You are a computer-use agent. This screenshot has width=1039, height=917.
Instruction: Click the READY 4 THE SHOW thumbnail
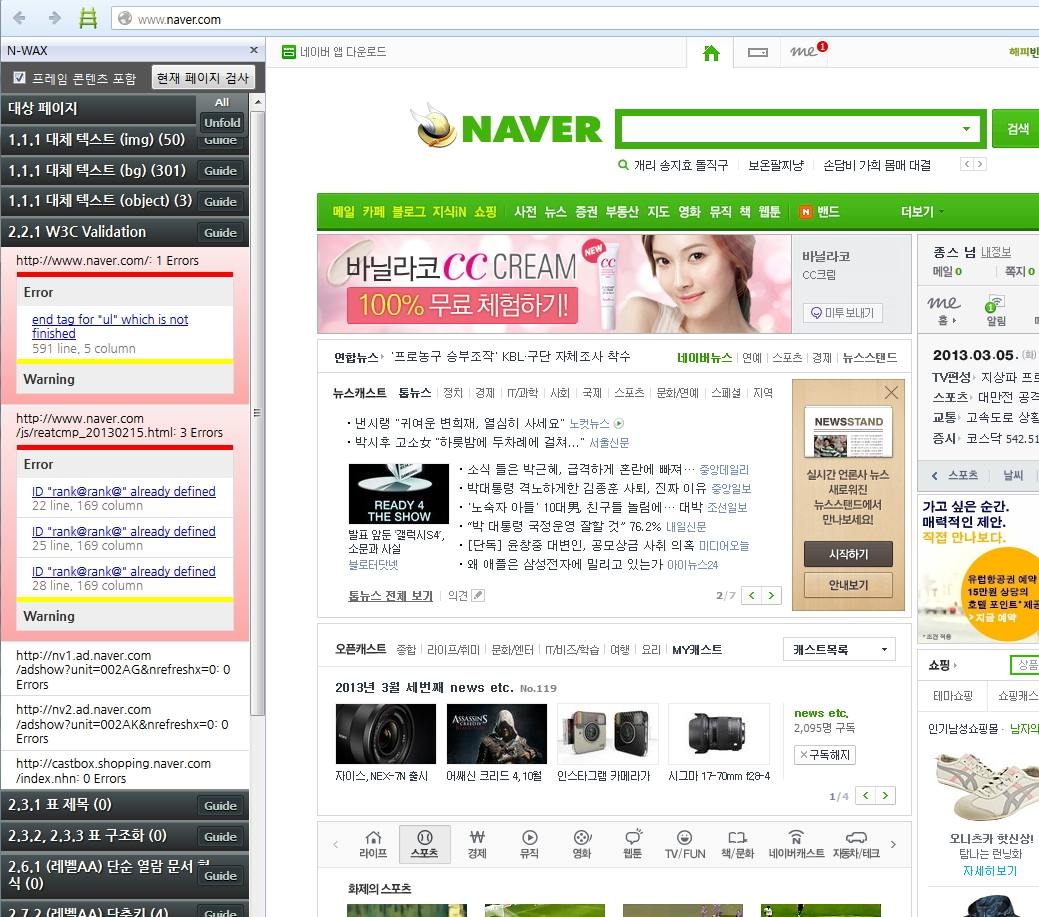tap(399, 494)
